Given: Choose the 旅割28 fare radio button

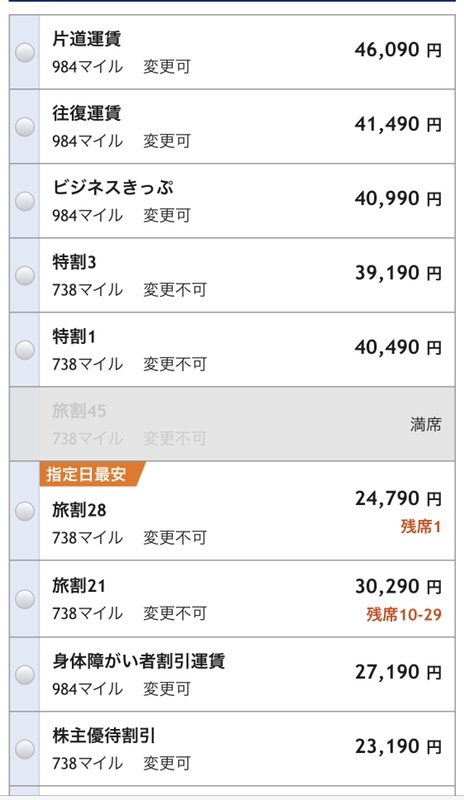Looking at the screenshot, I should pyautogui.click(x=25, y=511).
